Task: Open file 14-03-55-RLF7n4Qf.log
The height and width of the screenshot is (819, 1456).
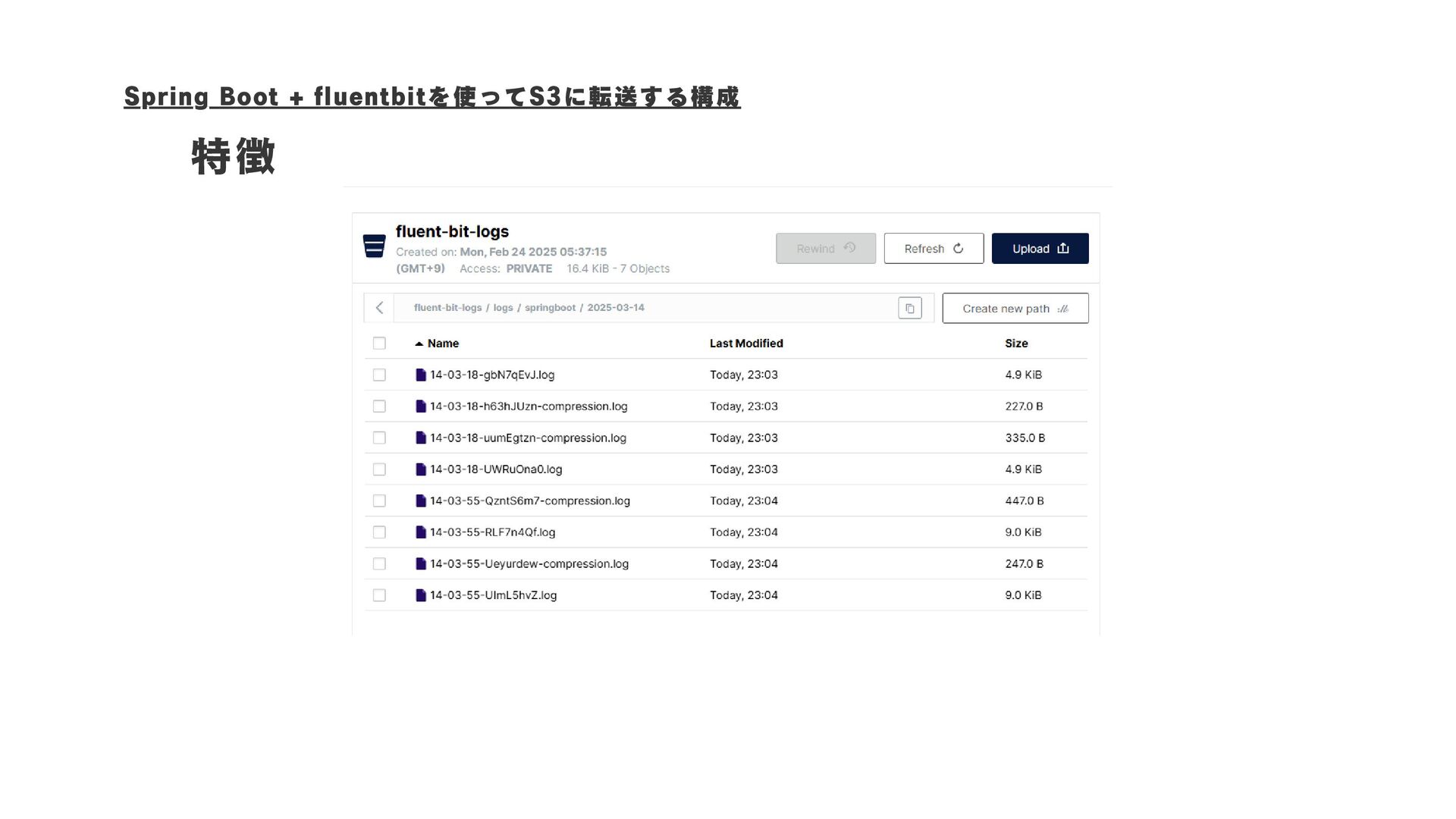Action: click(x=493, y=532)
